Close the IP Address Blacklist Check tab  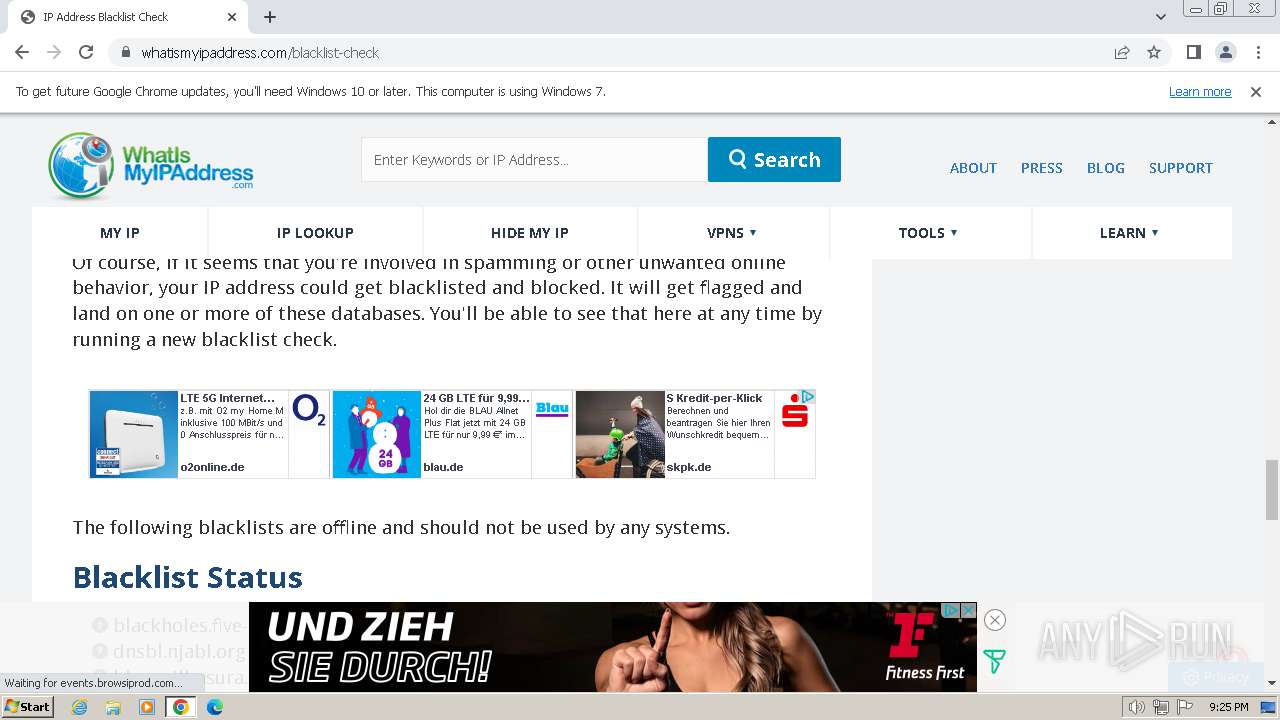(232, 17)
